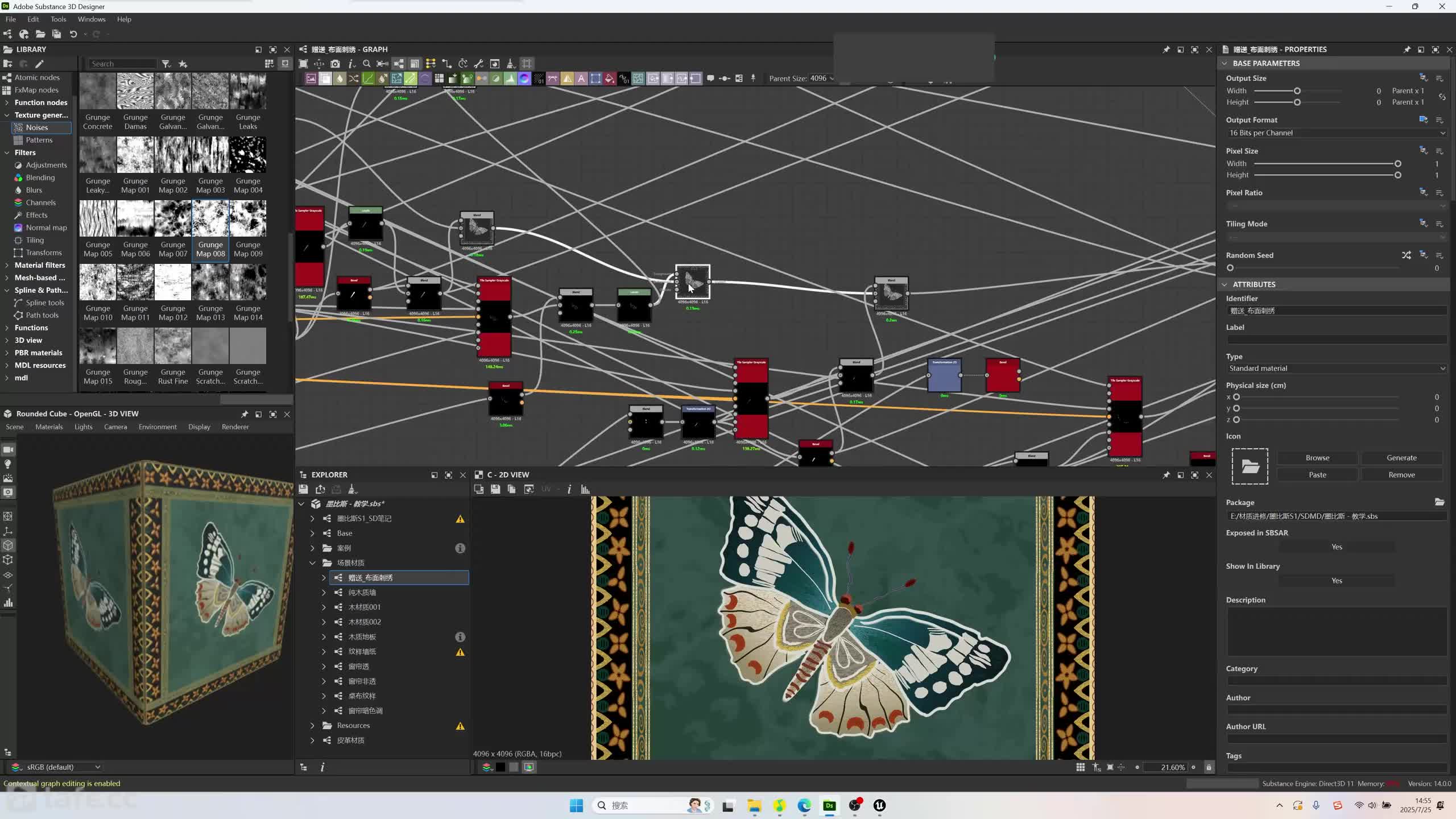Image resolution: width=1456 pixels, height=819 pixels.
Task: Click the Random Seed slider handle
Action: click(x=1230, y=268)
